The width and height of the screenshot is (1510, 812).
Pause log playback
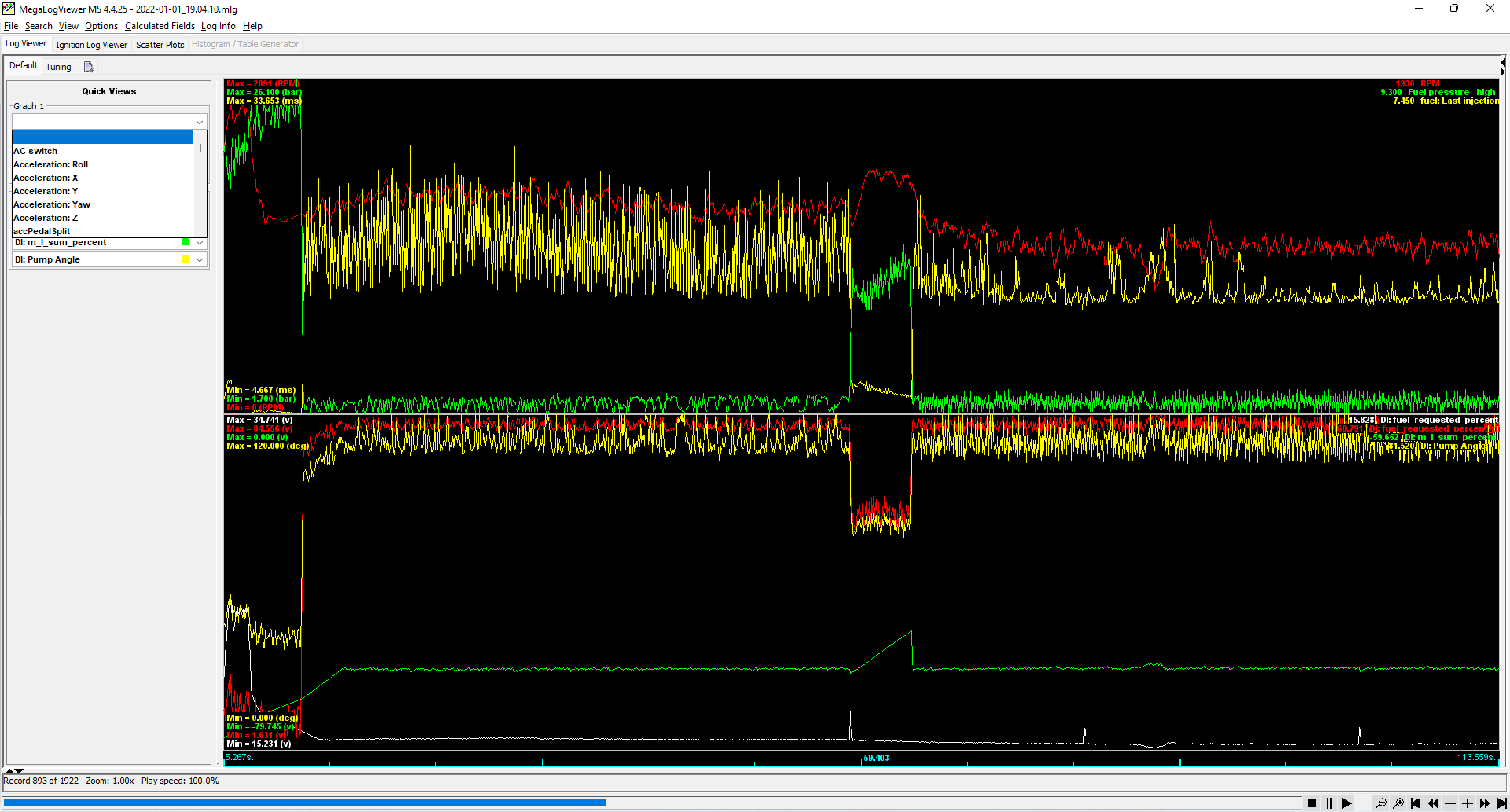pyautogui.click(x=1329, y=803)
